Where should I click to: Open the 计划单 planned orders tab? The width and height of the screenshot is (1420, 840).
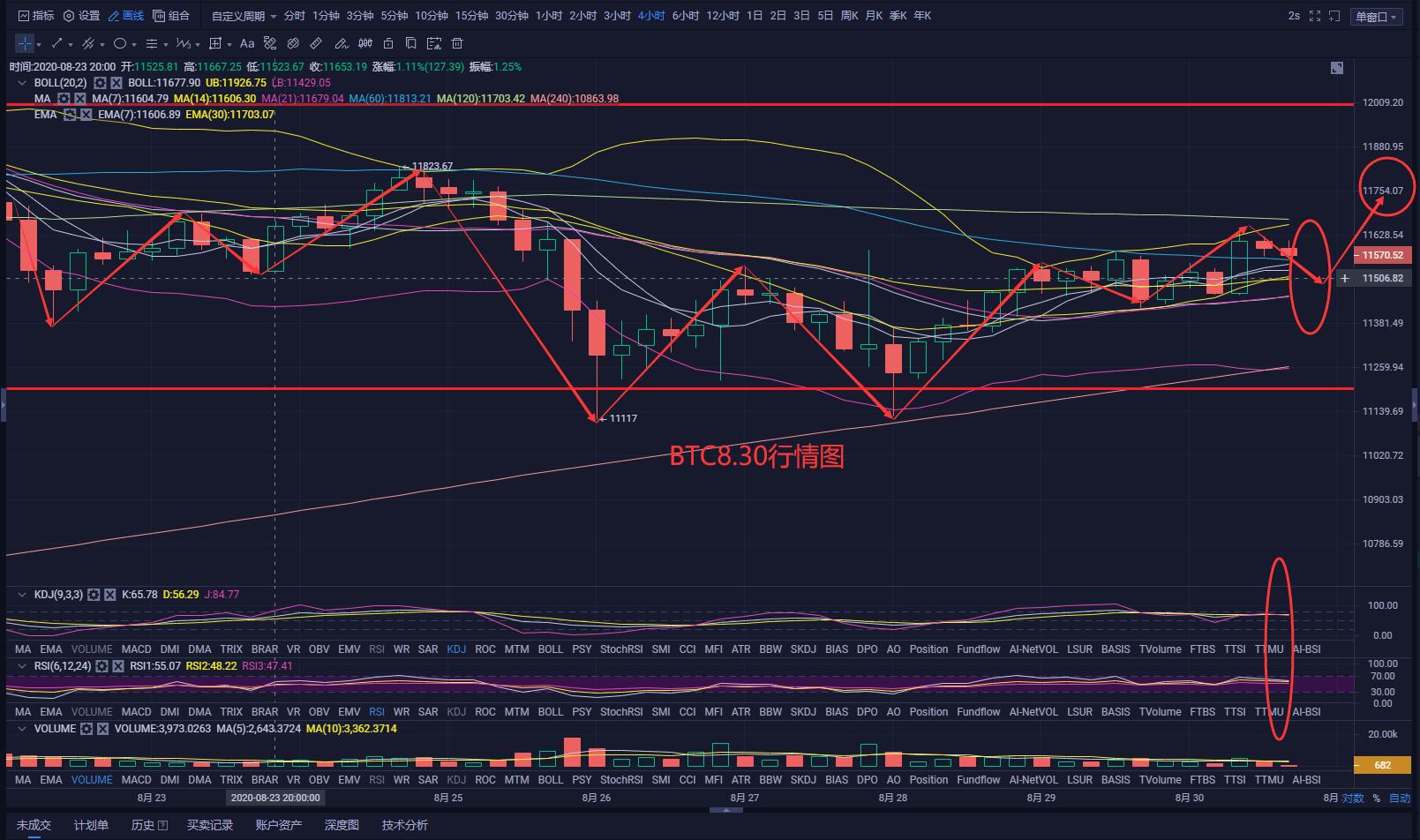coord(91,825)
